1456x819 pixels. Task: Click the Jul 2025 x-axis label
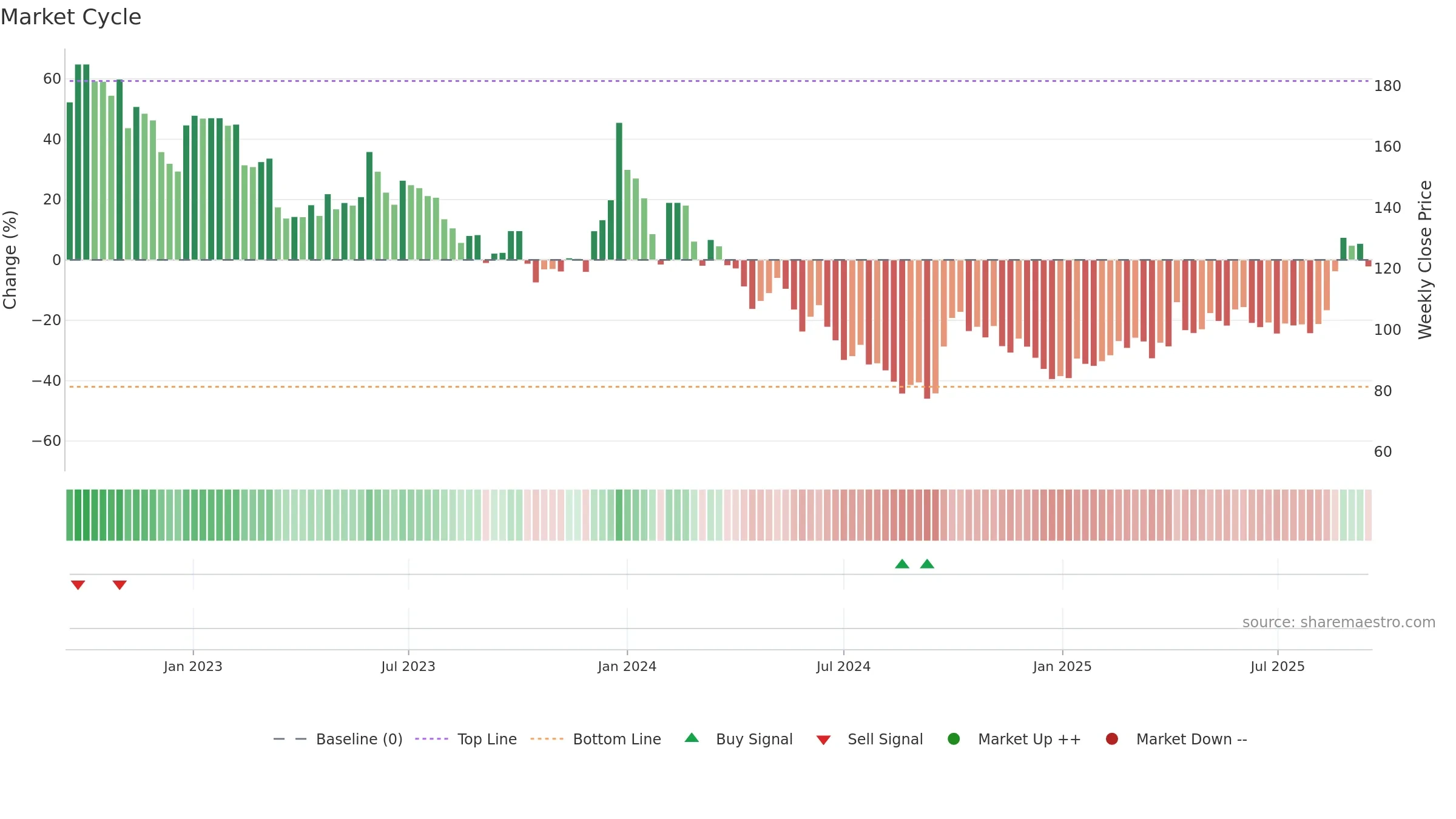[x=1278, y=667]
